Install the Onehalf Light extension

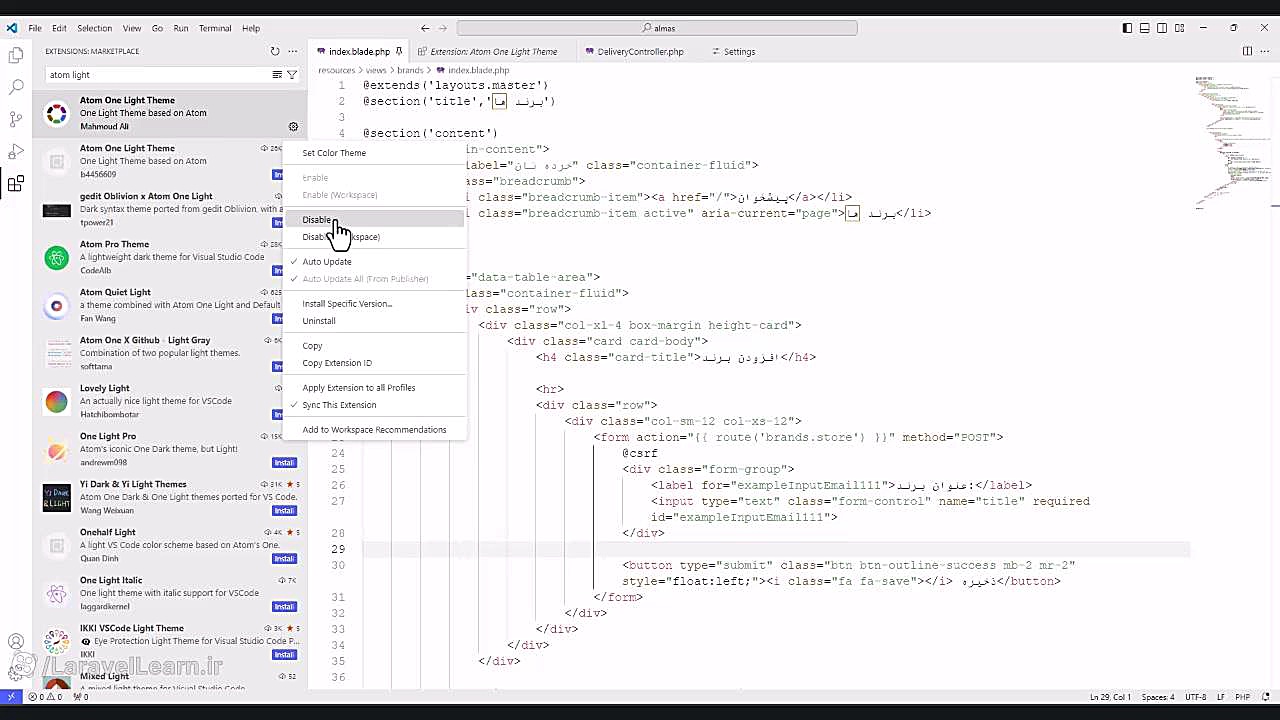[284, 559]
